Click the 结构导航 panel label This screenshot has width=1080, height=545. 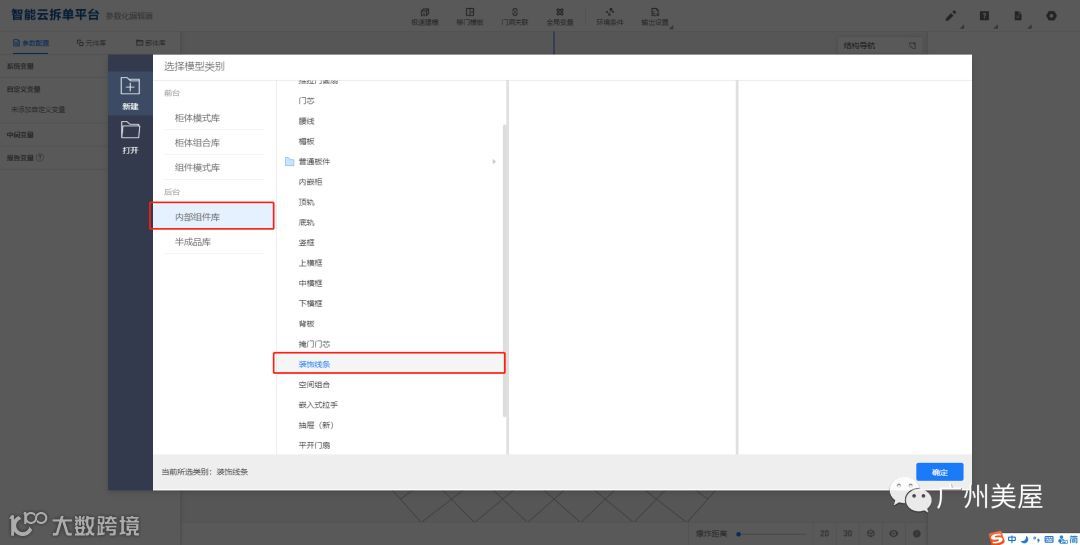pos(860,45)
